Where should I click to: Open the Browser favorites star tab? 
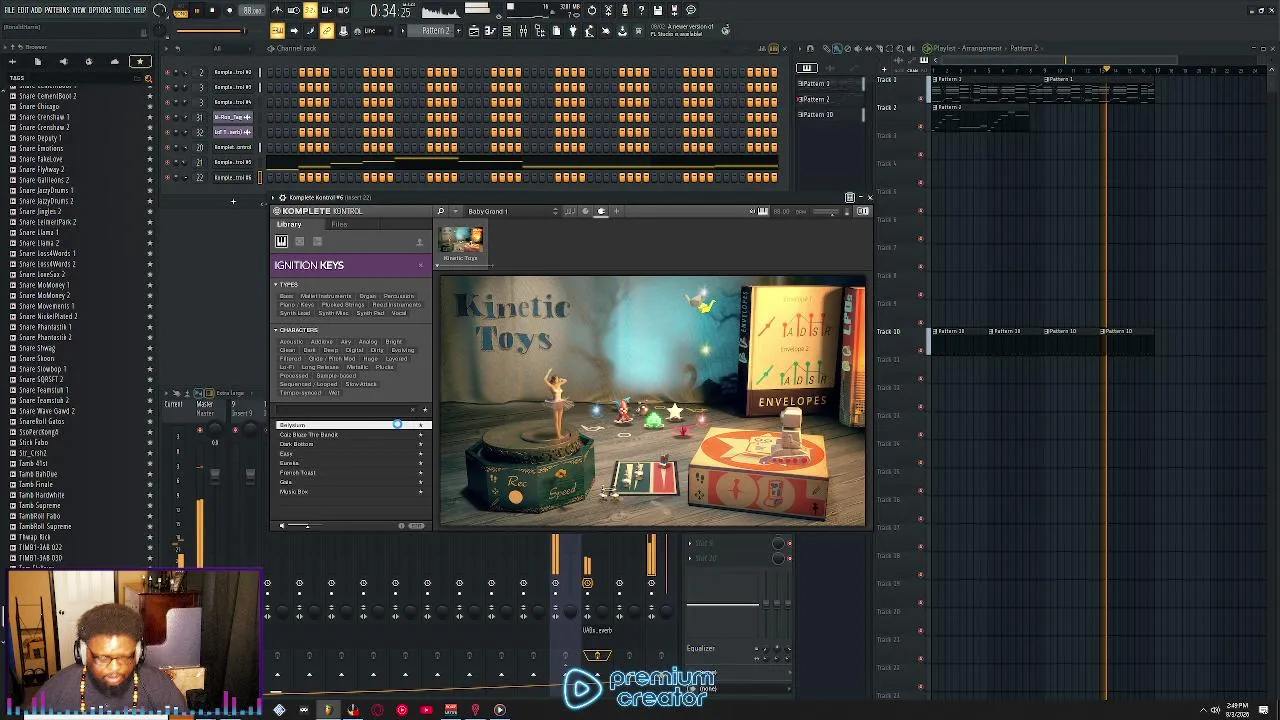139,62
